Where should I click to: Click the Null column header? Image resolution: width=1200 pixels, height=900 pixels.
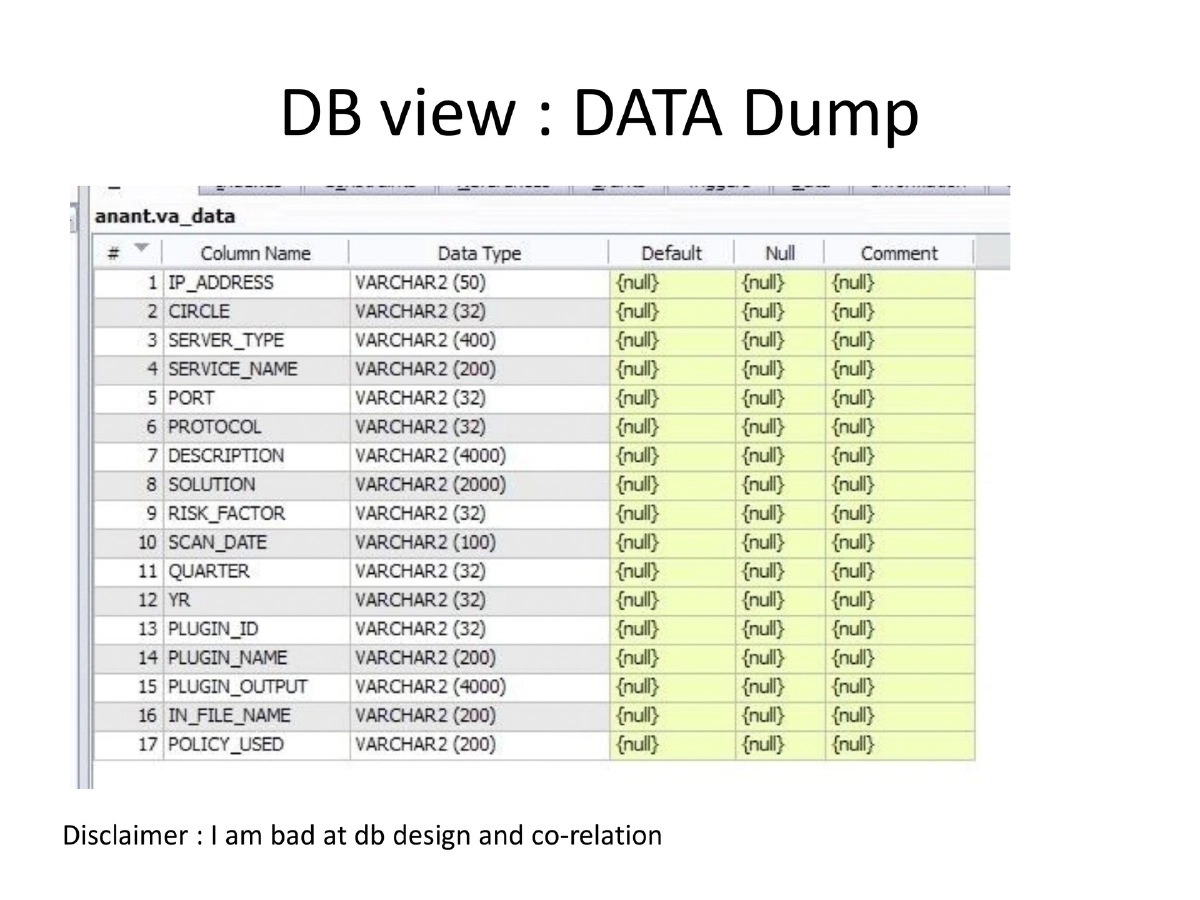[779, 253]
